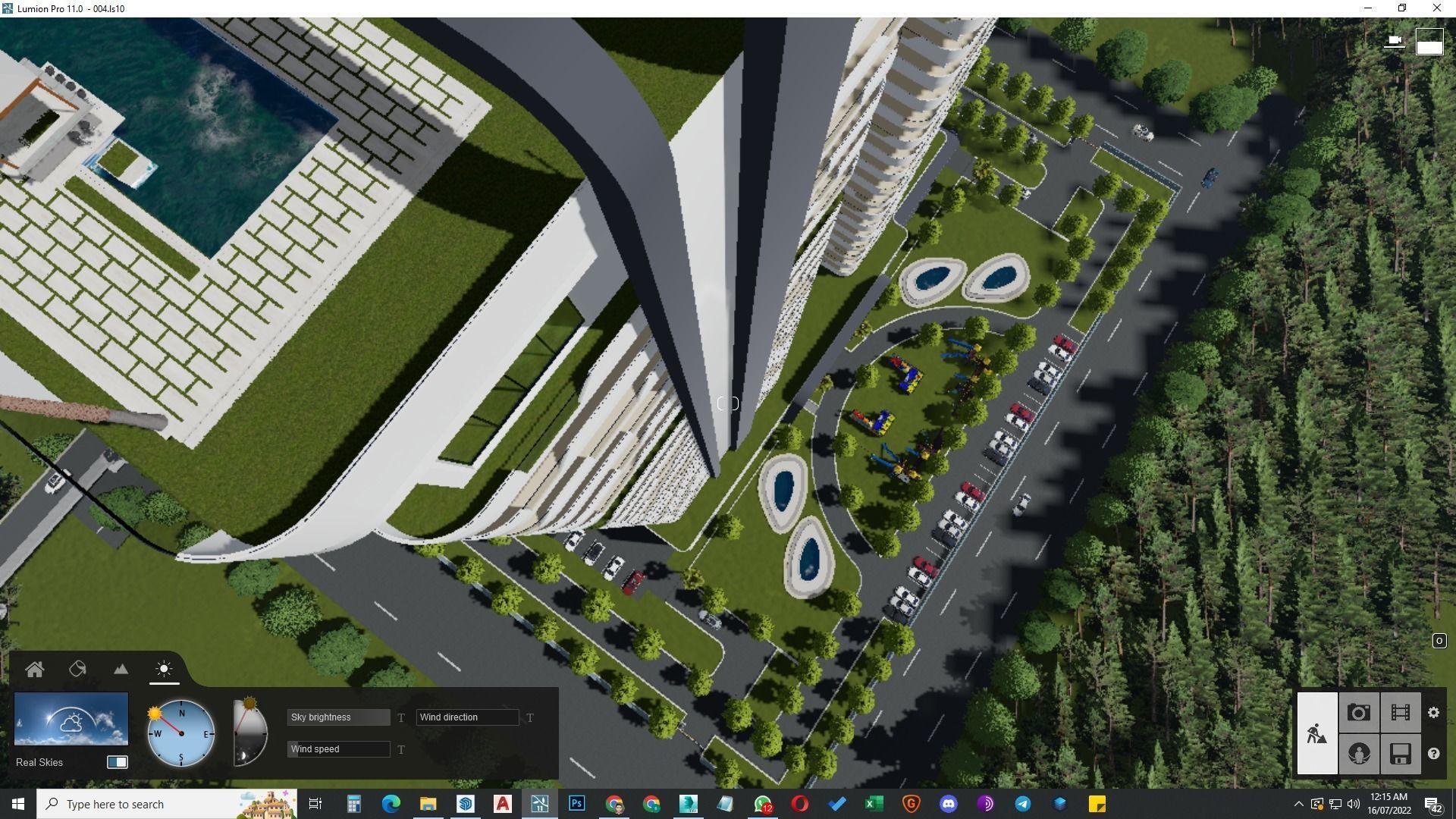
Task: Open the Objects tab (house icon)
Action: point(34,669)
